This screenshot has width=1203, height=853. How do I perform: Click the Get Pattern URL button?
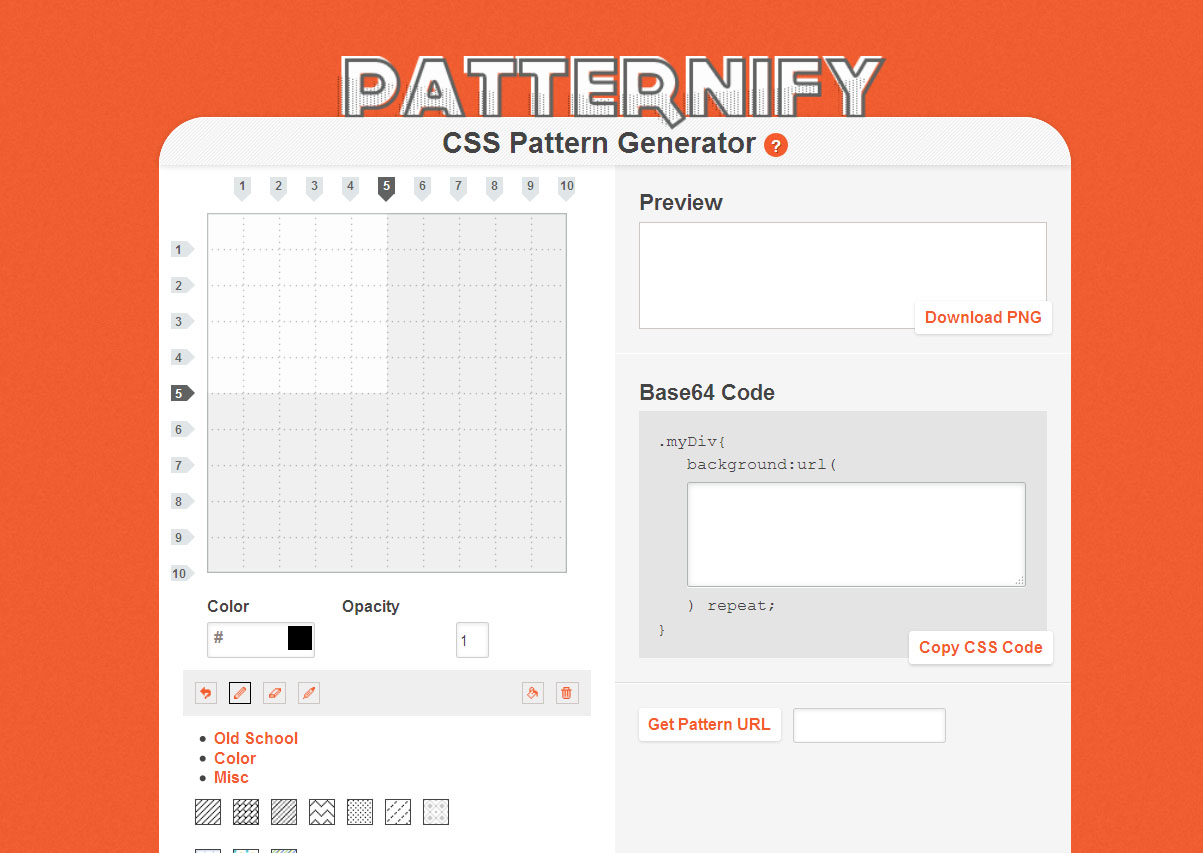point(709,724)
